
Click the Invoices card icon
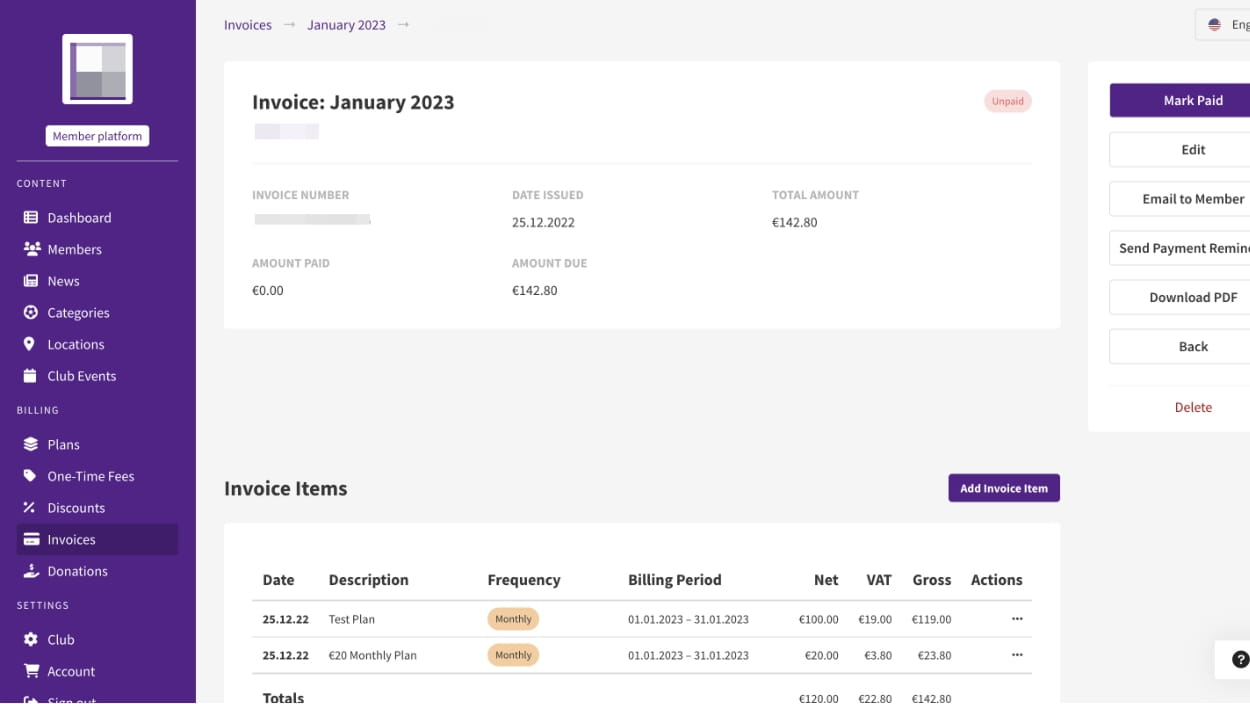(x=31, y=539)
